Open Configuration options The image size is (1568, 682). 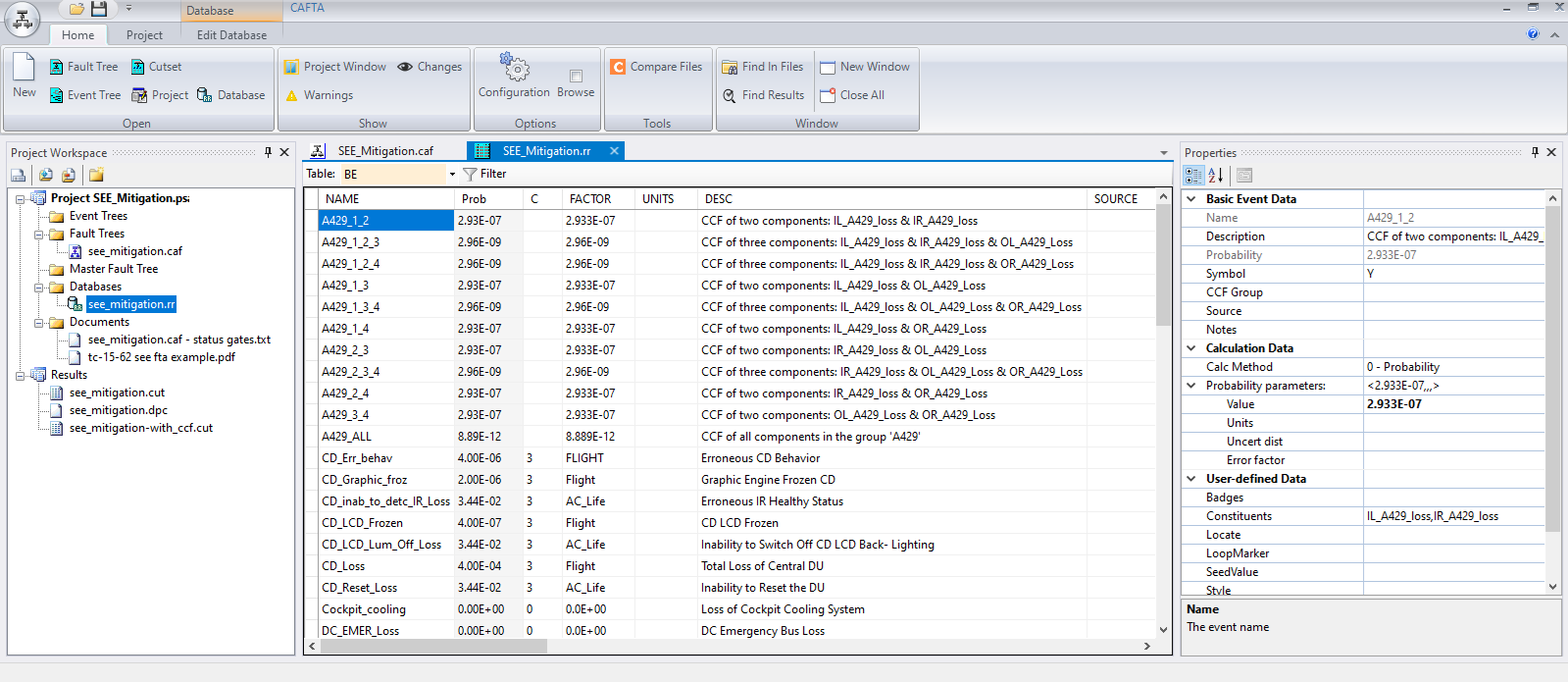514,76
